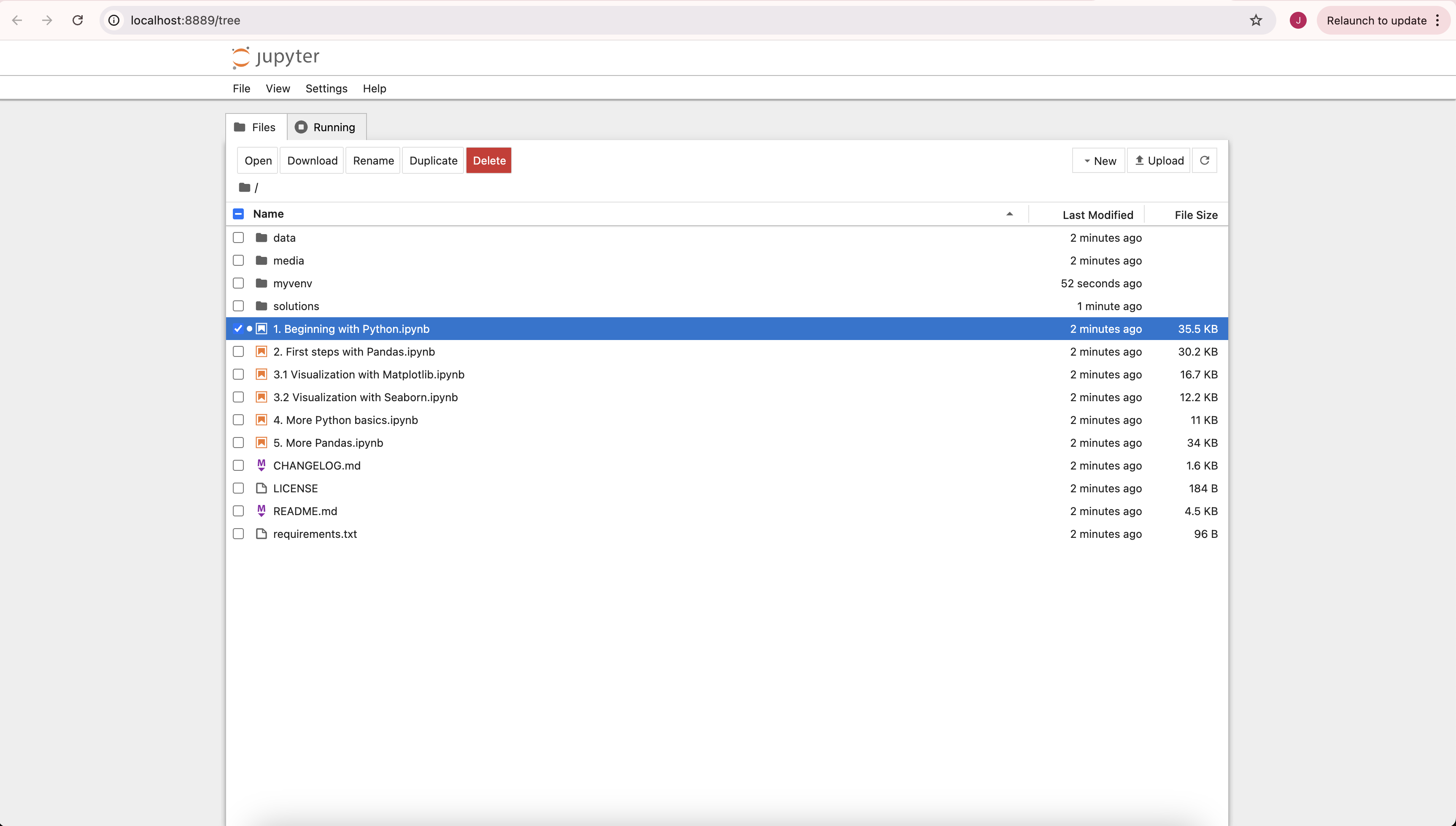Click markdown icon next to README.md
The height and width of the screenshot is (826, 1456).
click(x=261, y=511)
